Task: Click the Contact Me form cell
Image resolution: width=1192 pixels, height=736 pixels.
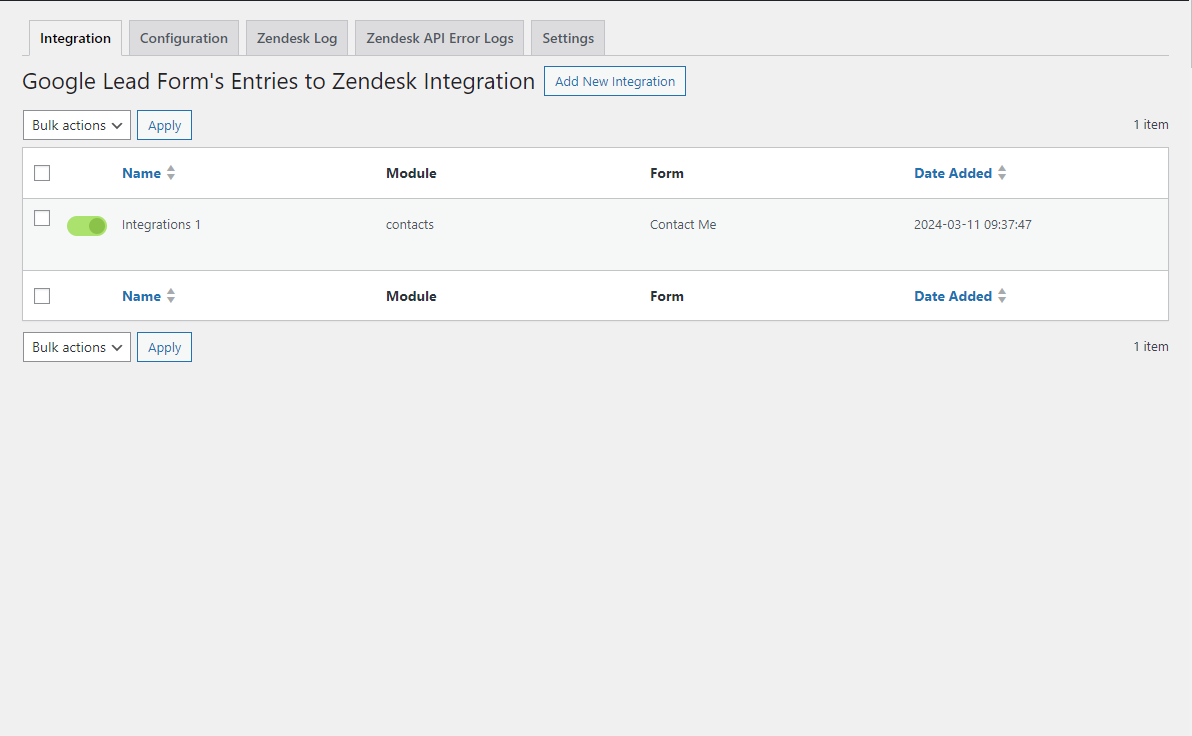Action: [683, 224]
